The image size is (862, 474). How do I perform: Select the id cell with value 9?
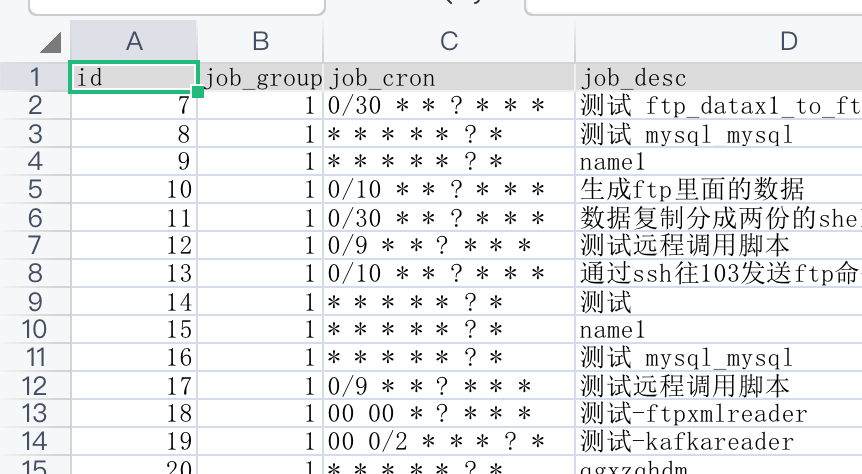coord(134,161)
